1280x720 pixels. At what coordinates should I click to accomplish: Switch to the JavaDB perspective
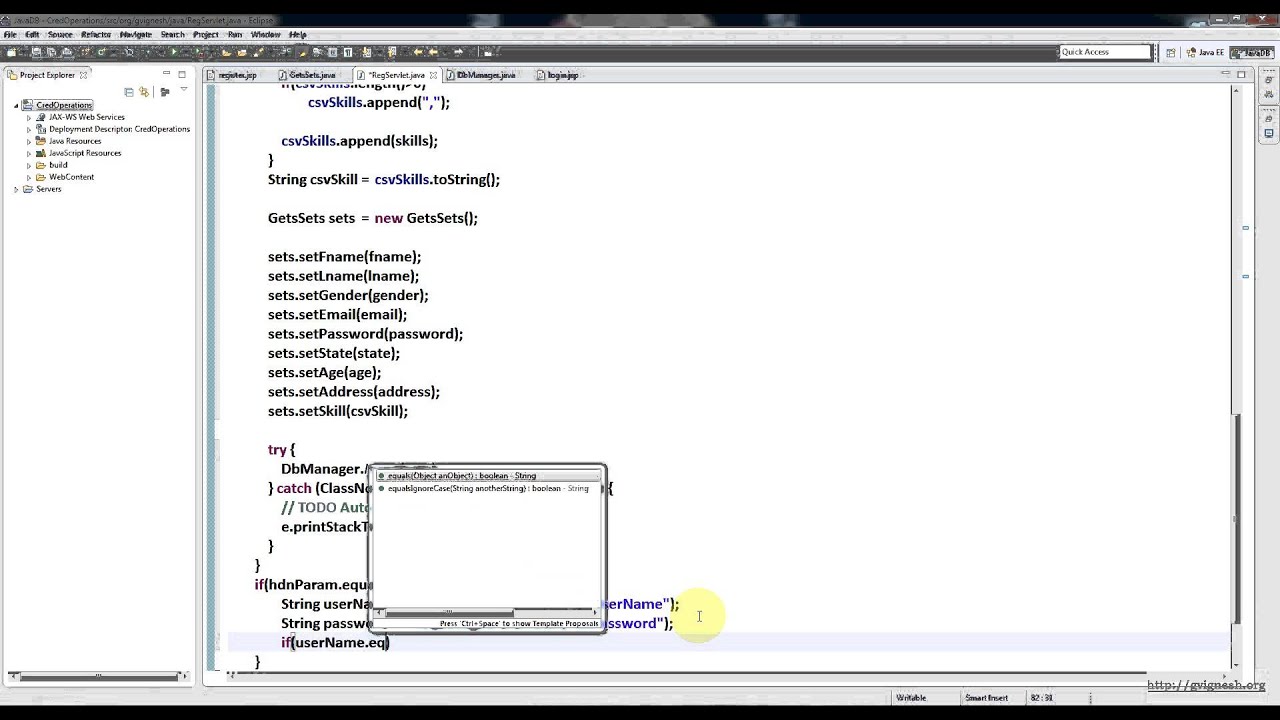coord(1251,52)
